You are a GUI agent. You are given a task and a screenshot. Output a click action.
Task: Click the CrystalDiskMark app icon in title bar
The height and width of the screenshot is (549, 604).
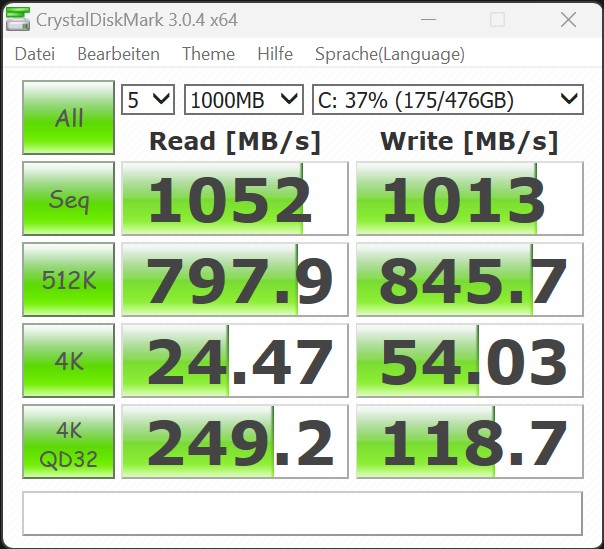(18, 19)
